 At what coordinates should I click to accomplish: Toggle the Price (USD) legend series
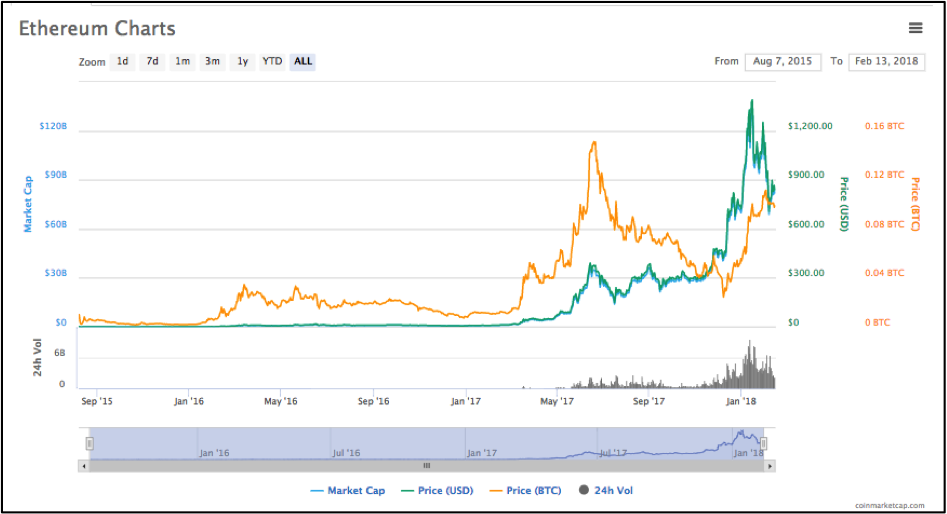pyautogui.click(x=437, y=490)
